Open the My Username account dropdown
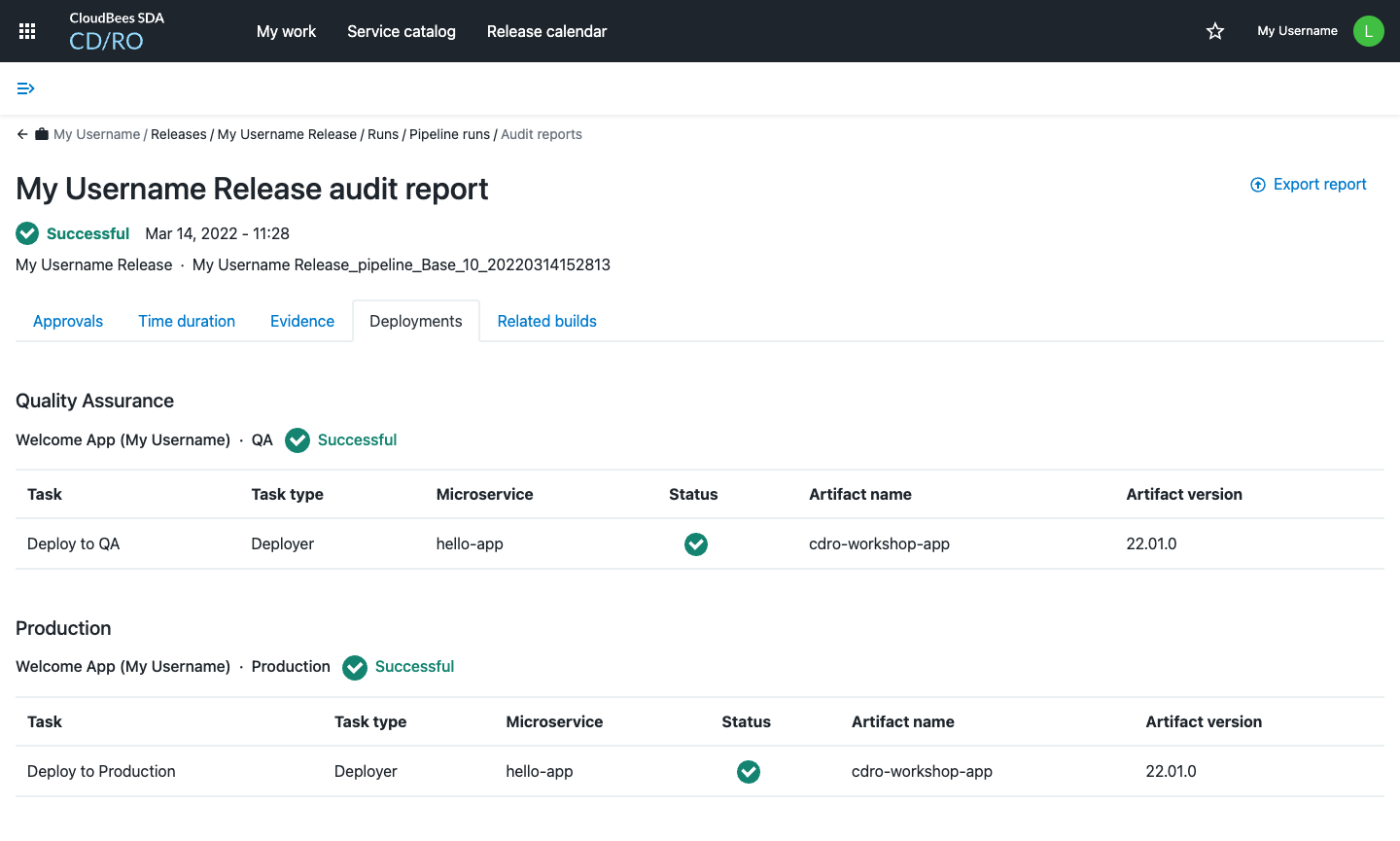The width and height of the screenshot is (1400, 841). coord(1297,31)
